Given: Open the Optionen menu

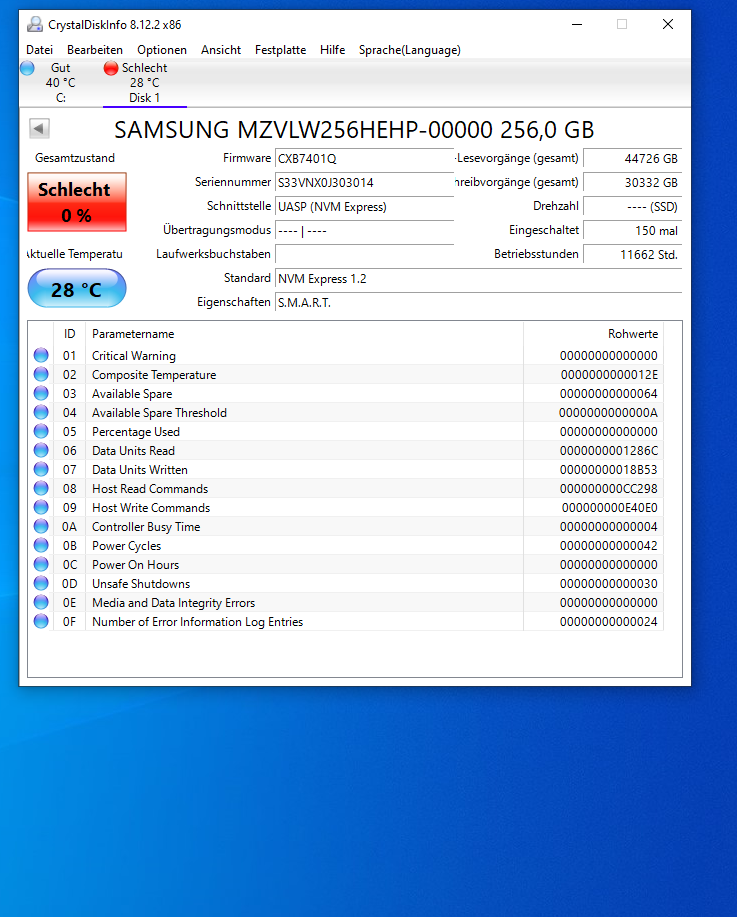Looking at the screenshot, I should tap(162, 50).
